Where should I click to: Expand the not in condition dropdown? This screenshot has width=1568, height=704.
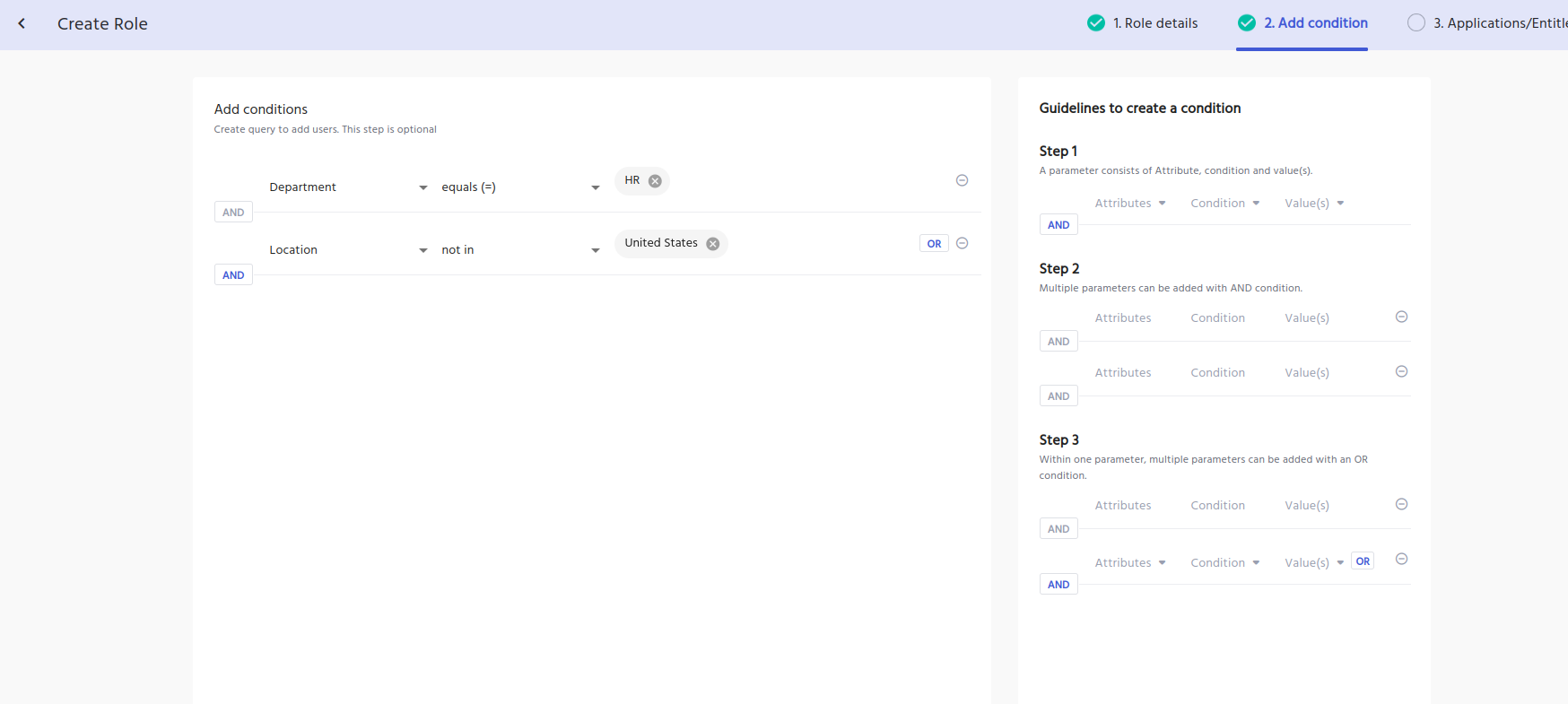coord(595,250)
